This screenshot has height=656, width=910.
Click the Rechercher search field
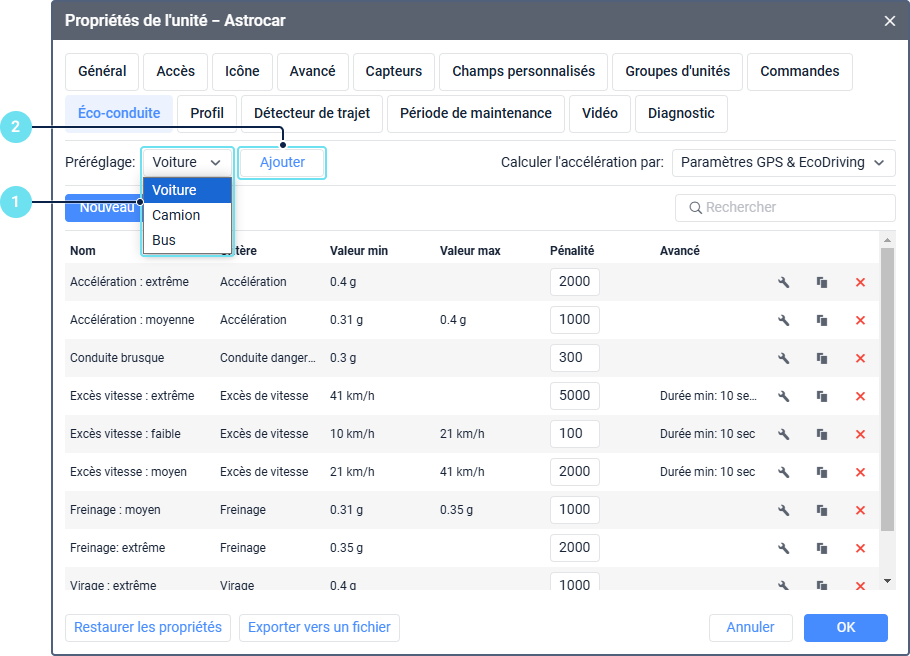[x=785, y=208]
